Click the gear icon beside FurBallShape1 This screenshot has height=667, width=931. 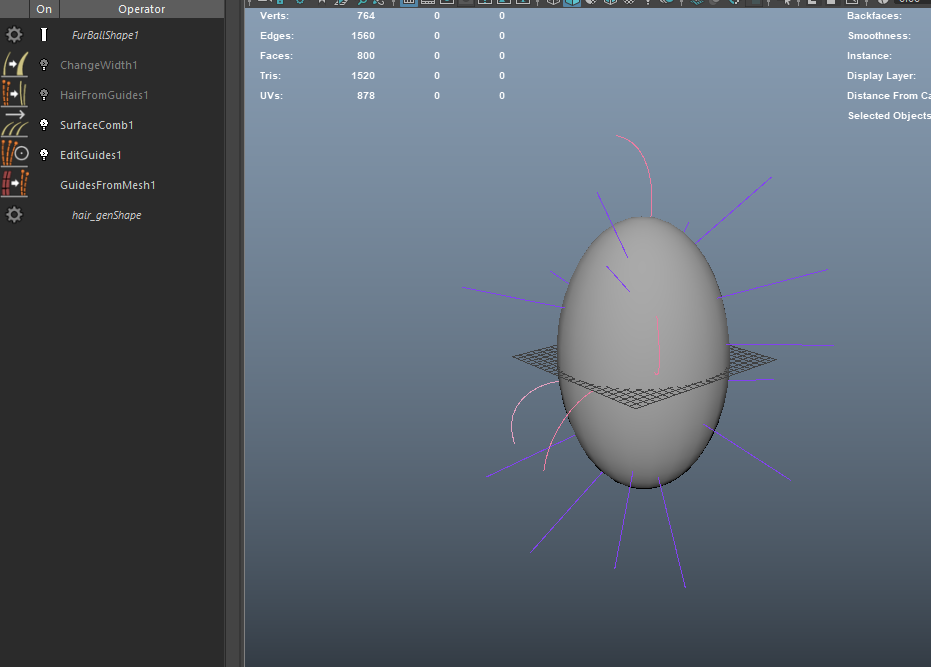(14, 35)
